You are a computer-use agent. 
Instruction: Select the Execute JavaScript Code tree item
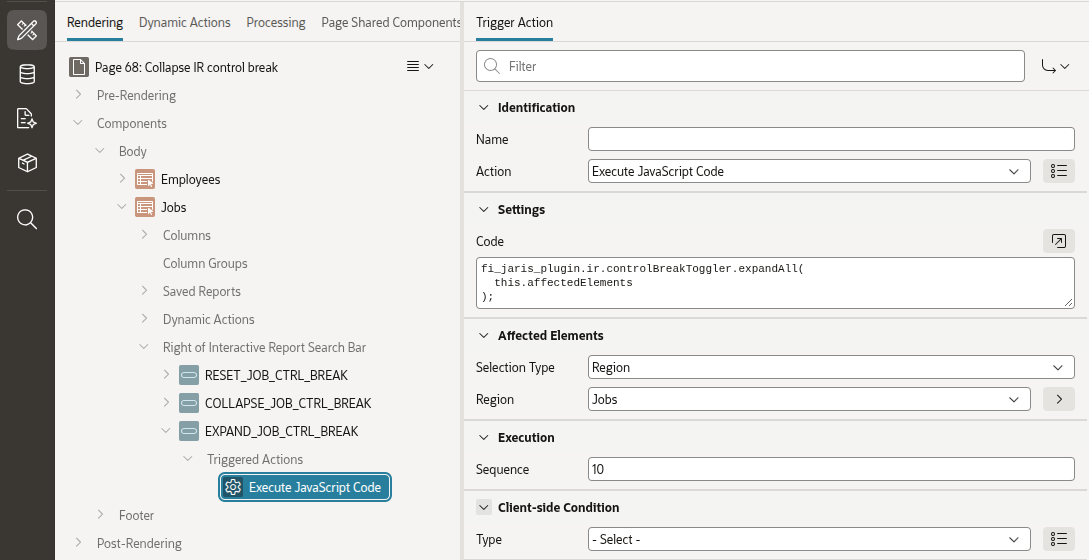coord(305,487)
